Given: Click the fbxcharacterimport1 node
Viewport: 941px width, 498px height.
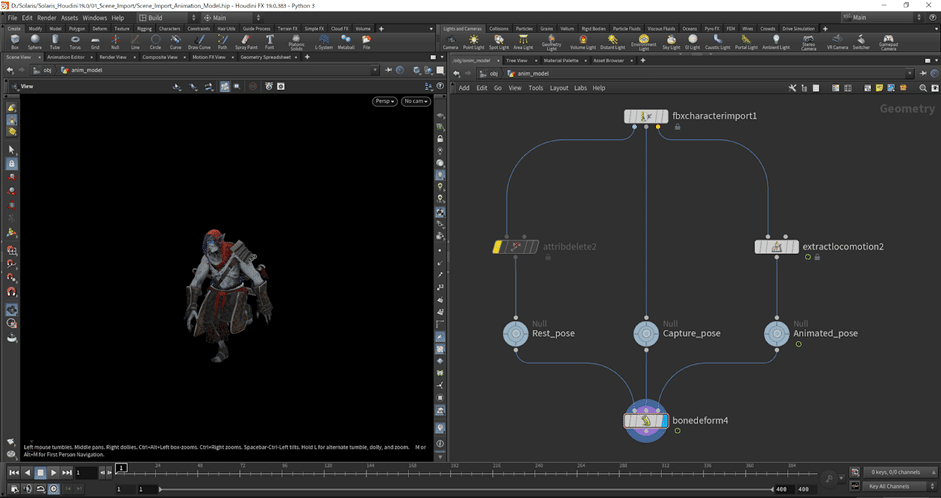Looking at the screenshot, I should point(647,117).
